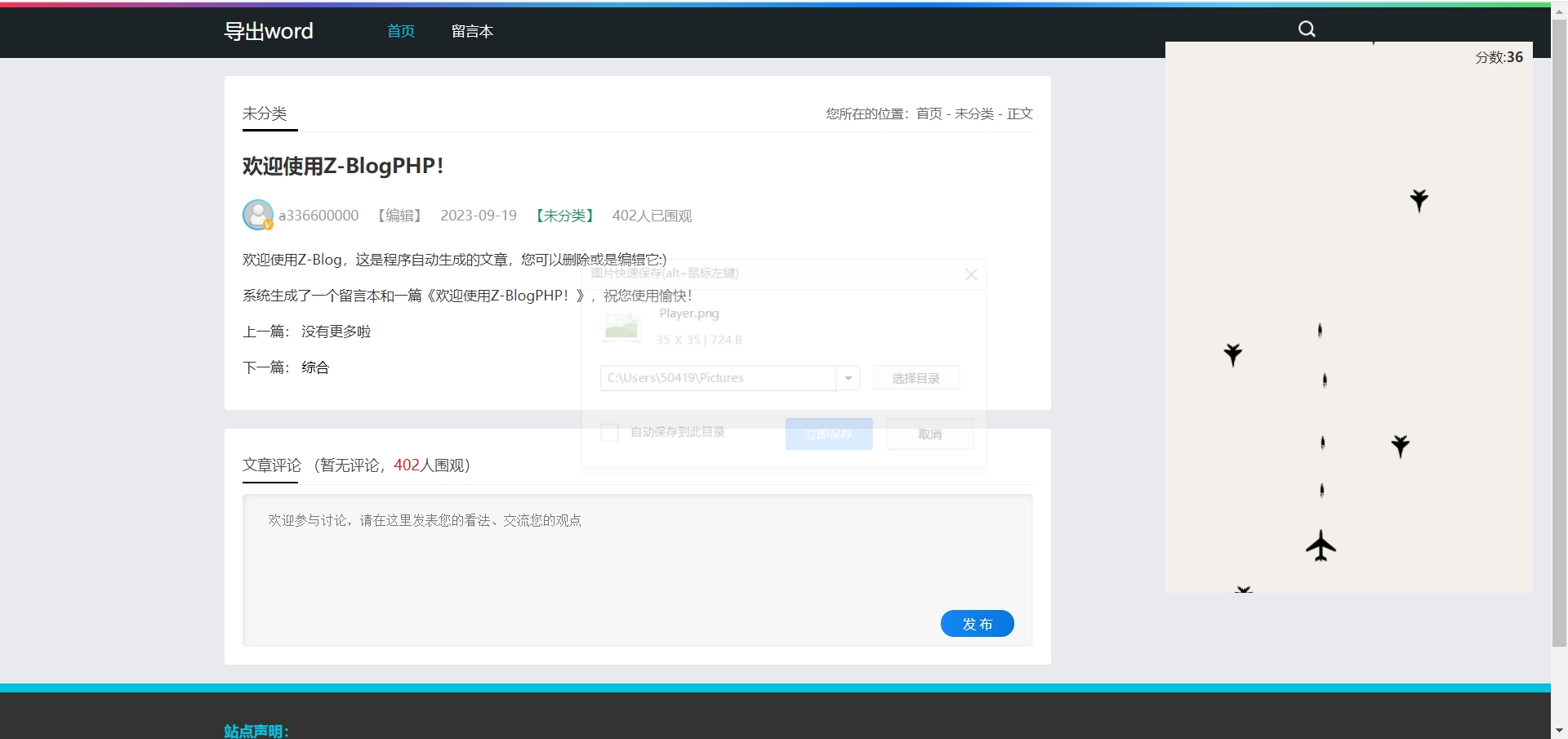Click the comment text area
Screen dimensions: 1568x739
click(x=637, y=570)
